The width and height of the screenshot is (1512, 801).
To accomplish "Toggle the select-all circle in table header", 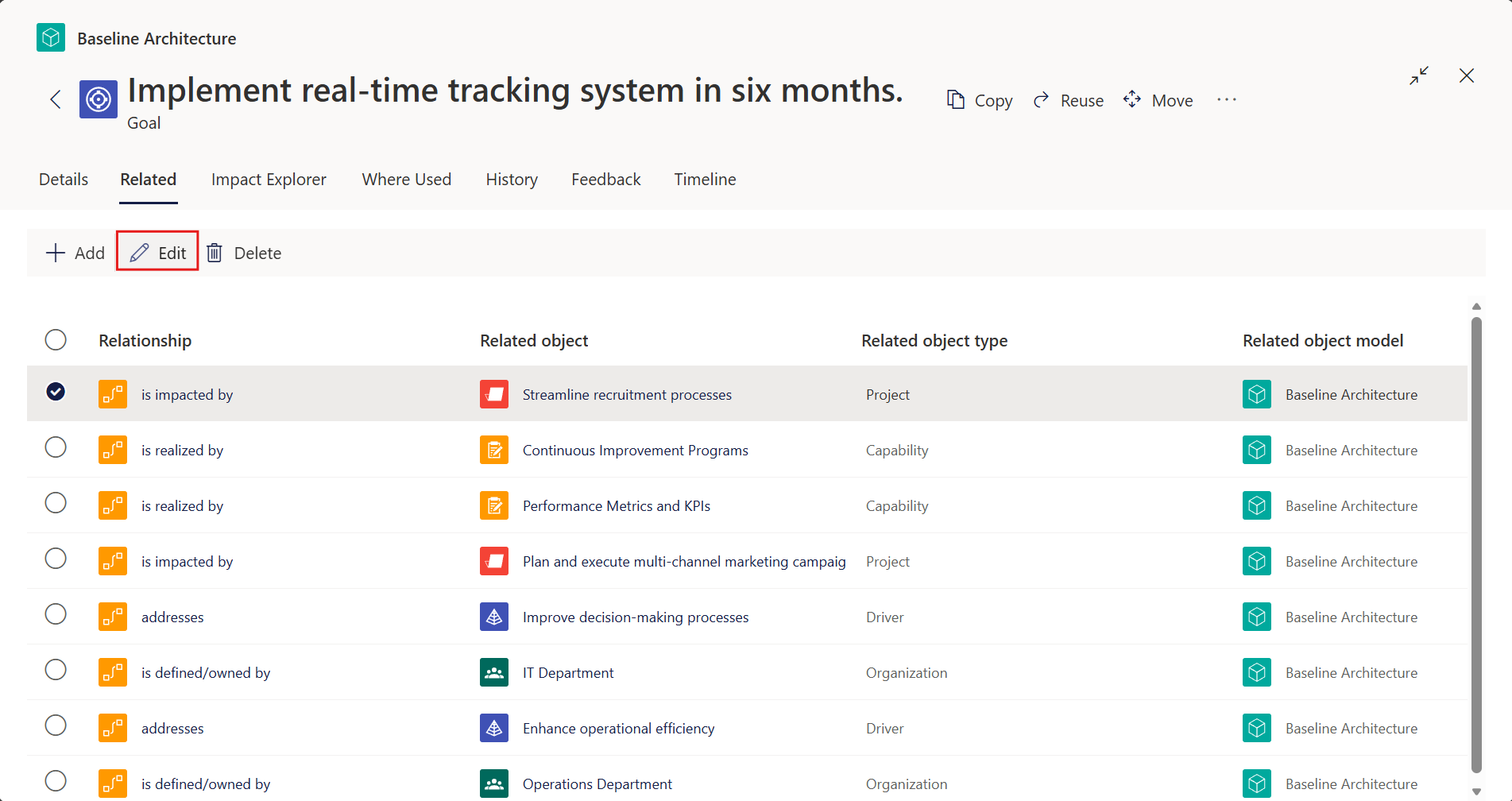I will point(56,340).
